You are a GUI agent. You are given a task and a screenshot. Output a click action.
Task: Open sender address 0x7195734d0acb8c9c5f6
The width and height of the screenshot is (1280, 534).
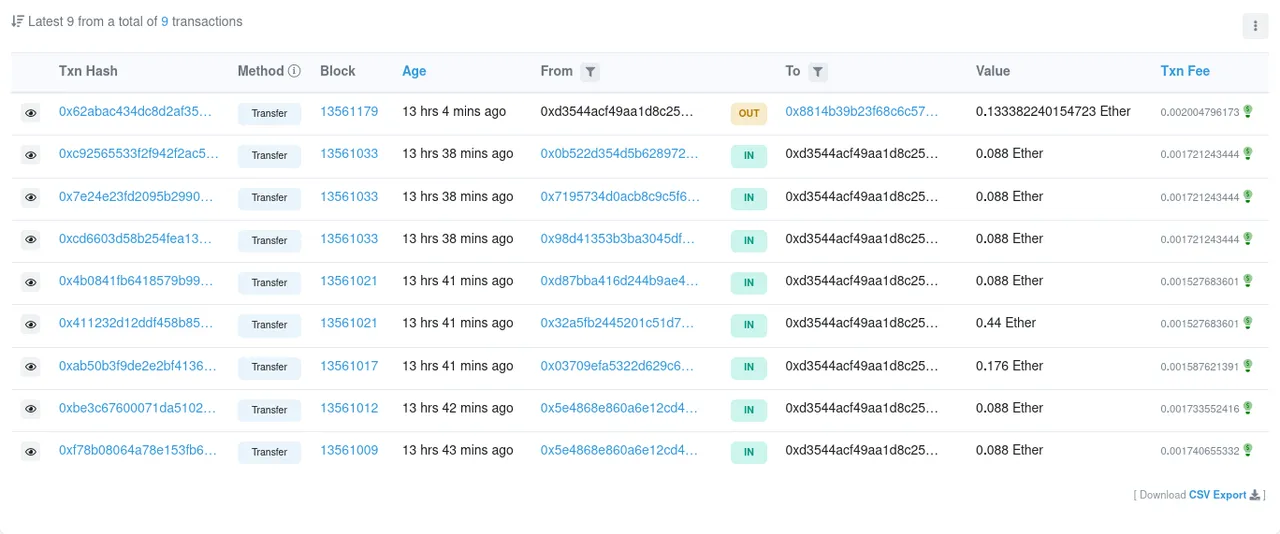[620, 196]
